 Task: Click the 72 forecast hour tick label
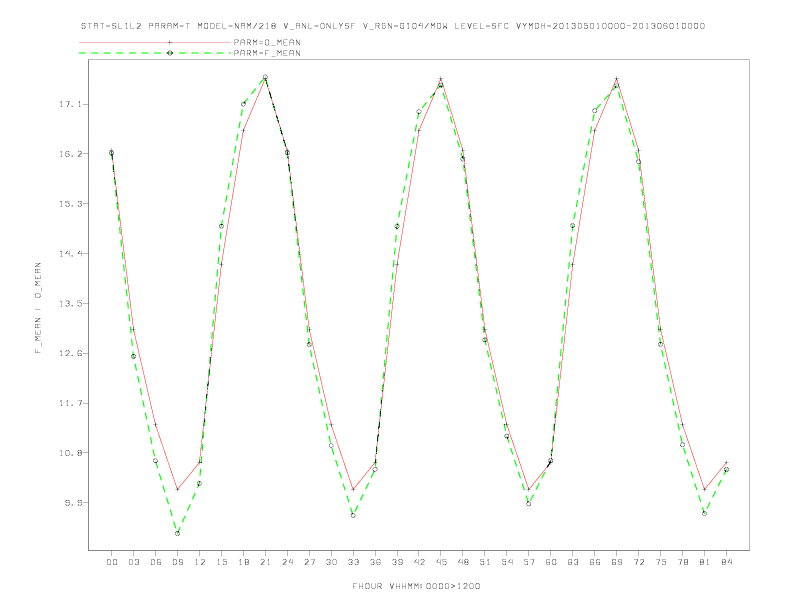point(638,562)
